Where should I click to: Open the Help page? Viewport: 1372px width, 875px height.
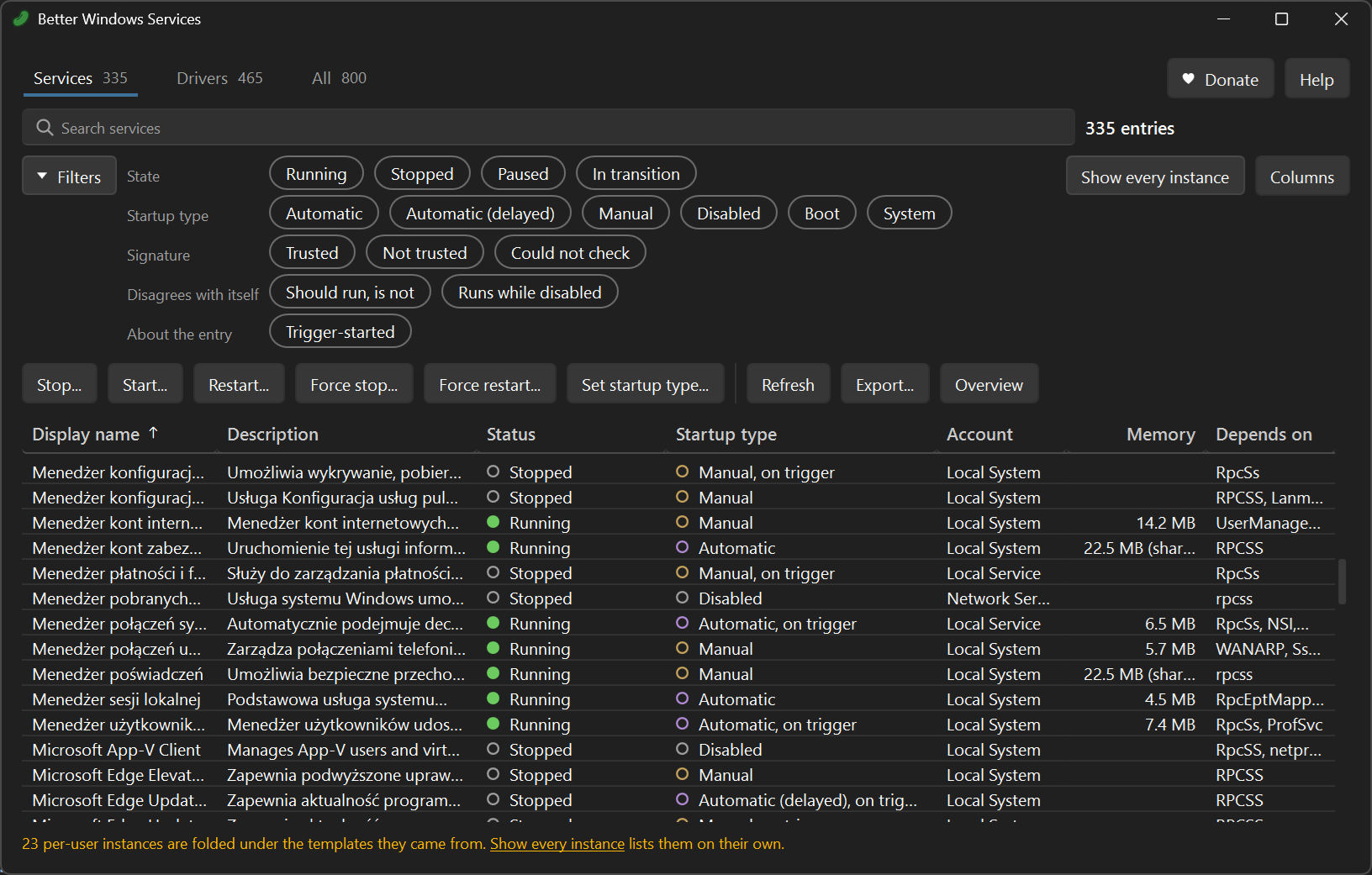1317,79
